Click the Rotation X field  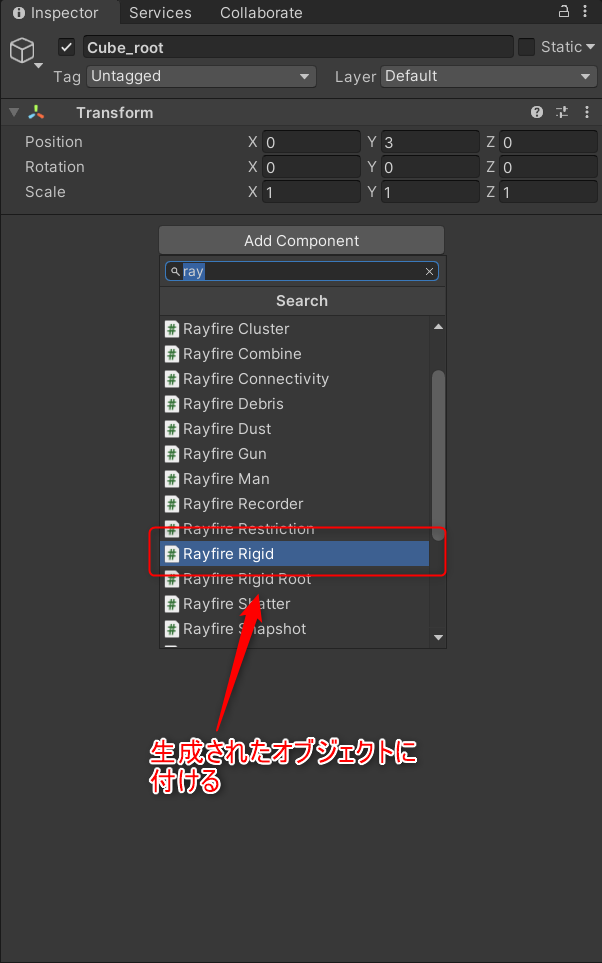(311, 167)
